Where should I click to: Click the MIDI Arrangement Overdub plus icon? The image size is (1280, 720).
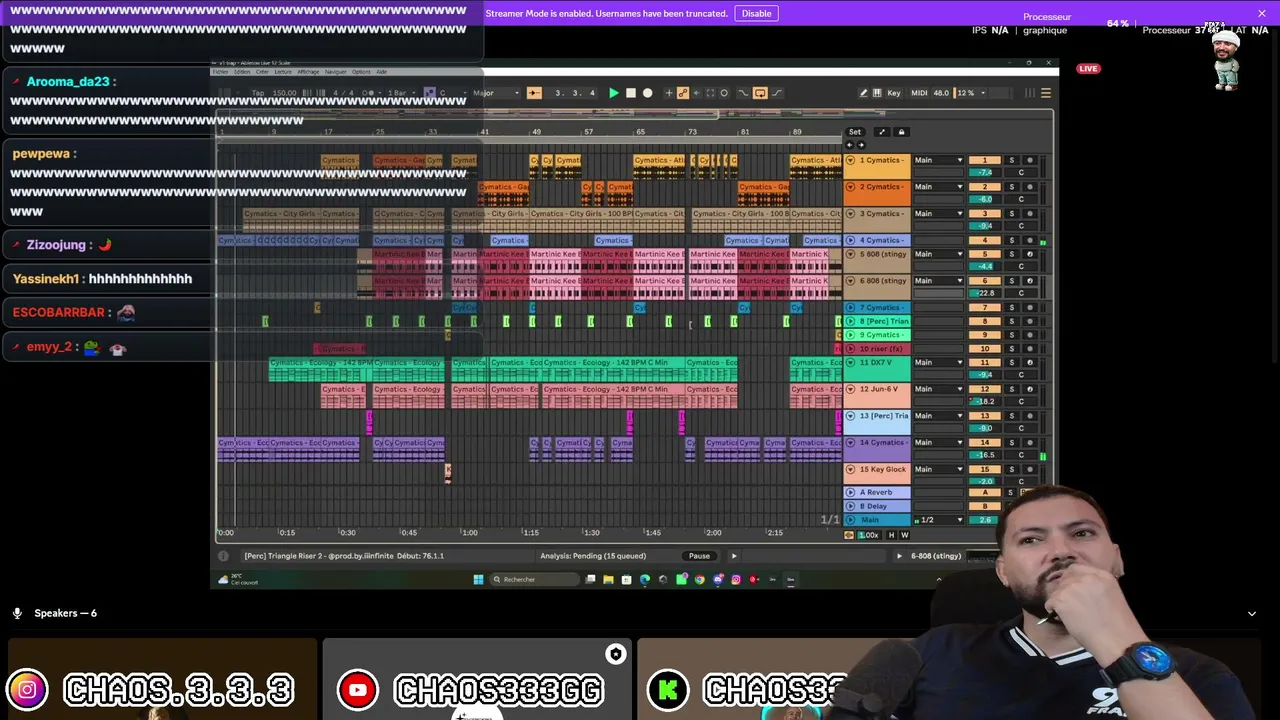667,93
